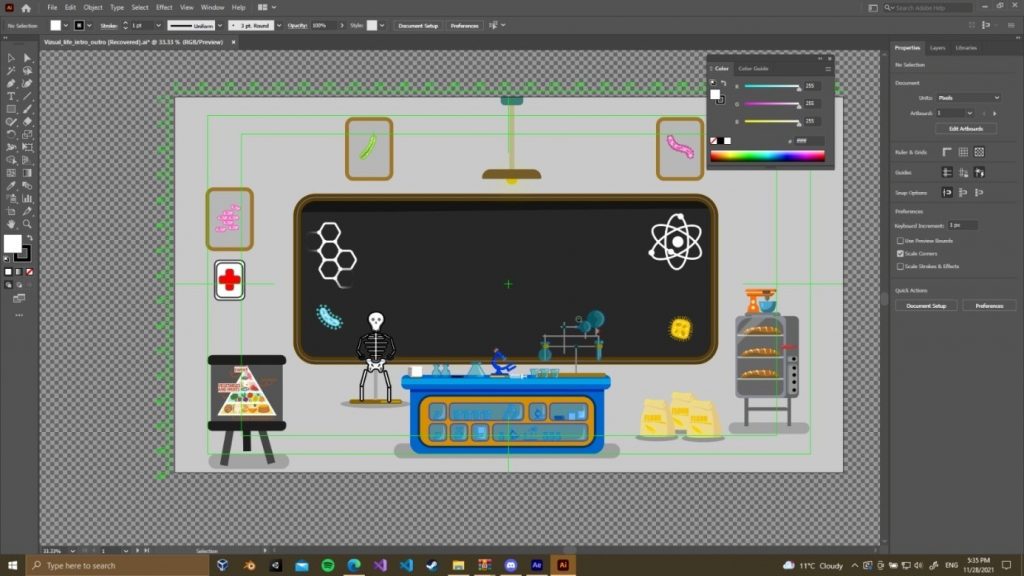The height and width of the screenshot is (576, 1024).
Task: Open the Units dropdown set to Pixels
Action: (x=967, y=97)
